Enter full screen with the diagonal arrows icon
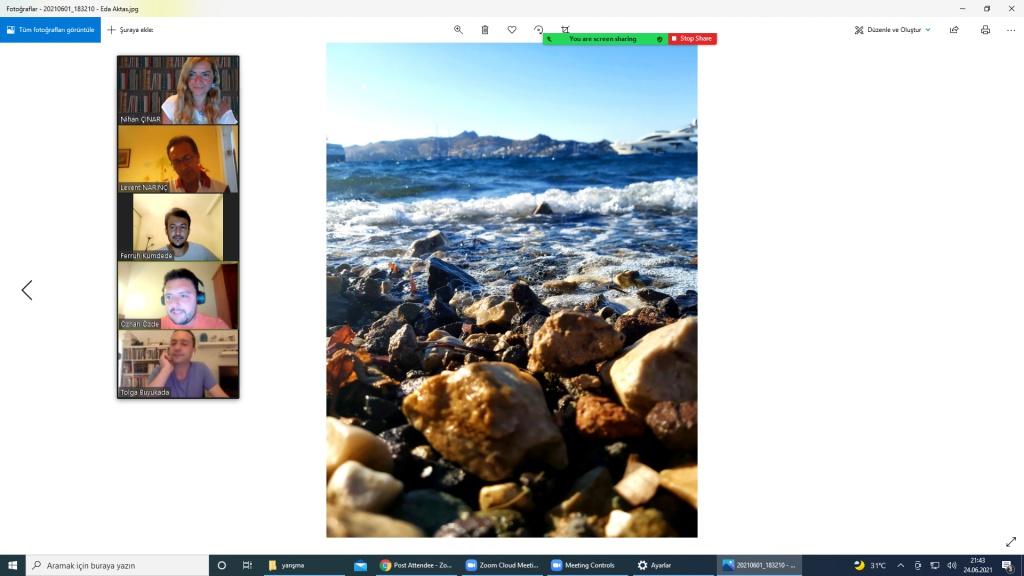 [1010, 542]
